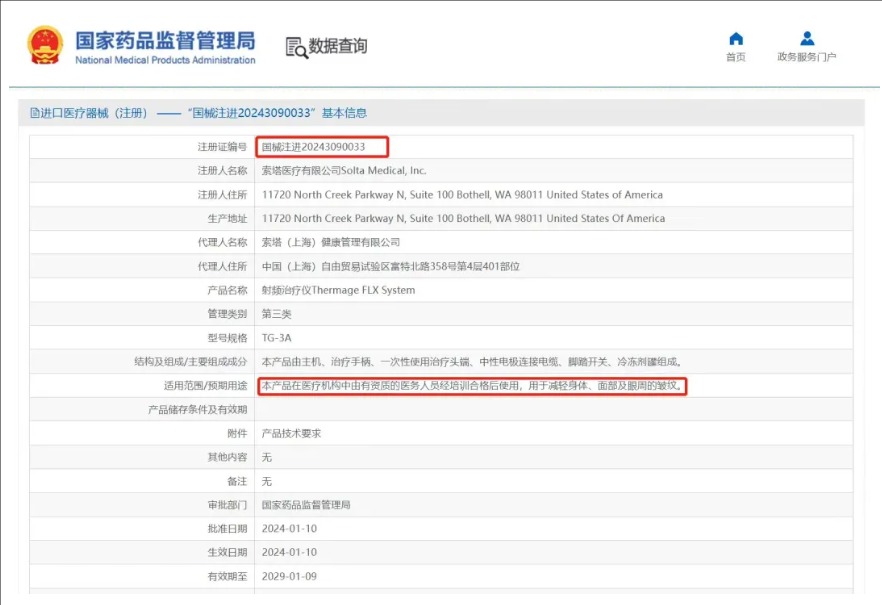
Task: Click validity end date 2029-01-09
Action: (289, 577)
